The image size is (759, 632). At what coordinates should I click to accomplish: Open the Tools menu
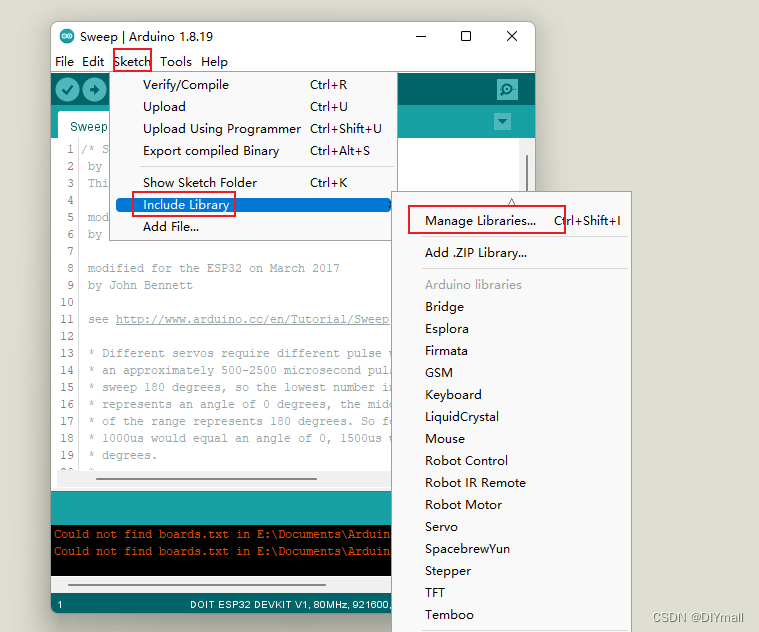click(176, 62)
